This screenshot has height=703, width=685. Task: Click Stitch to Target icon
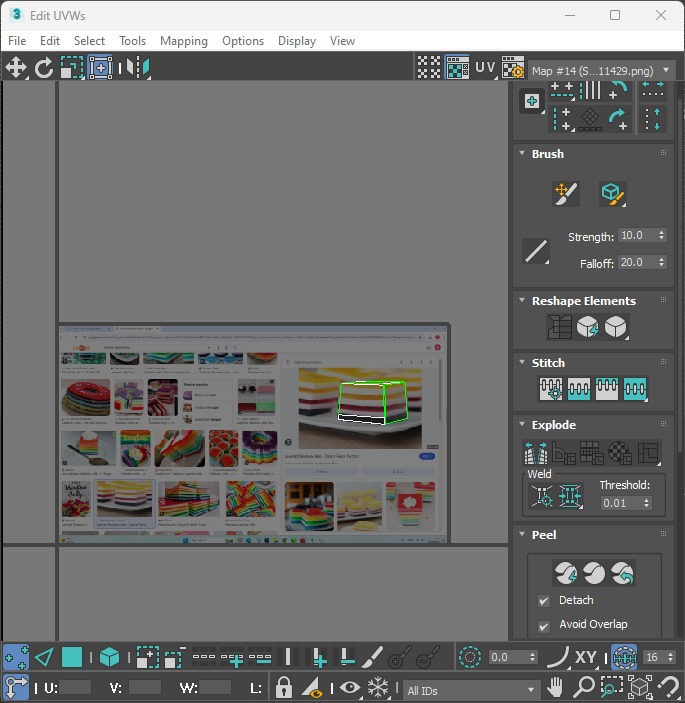551,389
